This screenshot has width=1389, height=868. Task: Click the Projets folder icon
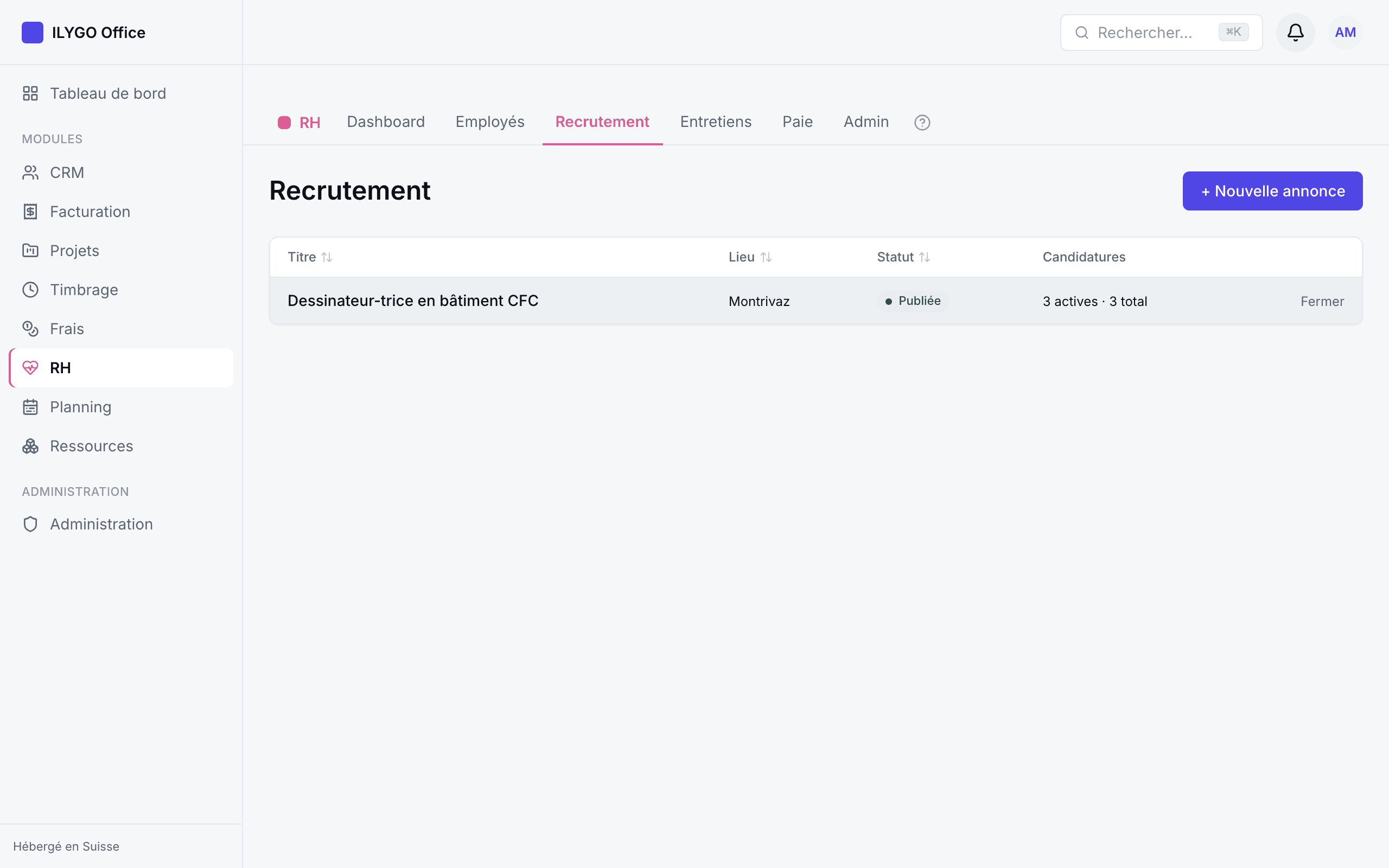coord(30,251)
